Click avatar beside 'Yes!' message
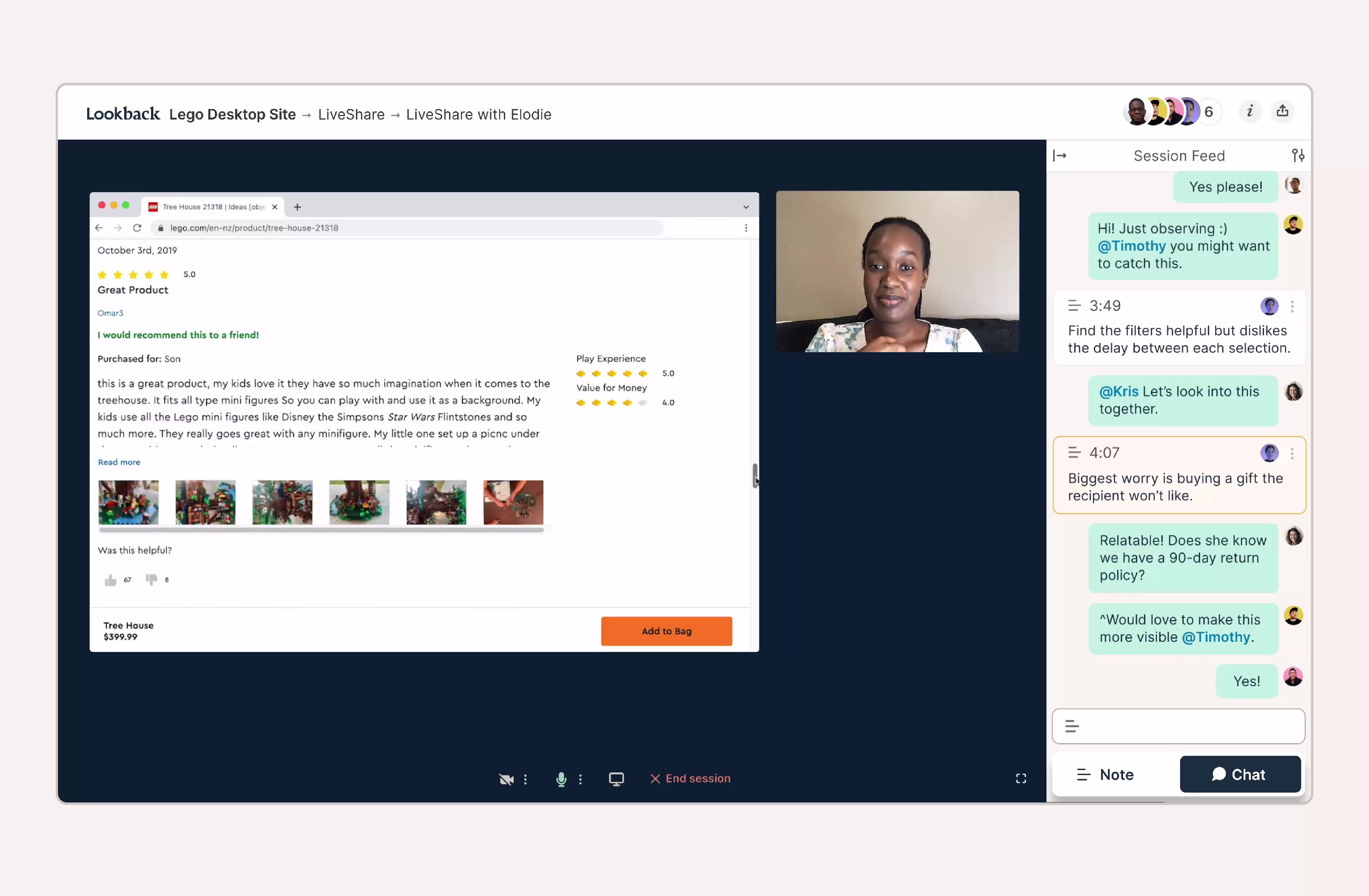 1293,676
